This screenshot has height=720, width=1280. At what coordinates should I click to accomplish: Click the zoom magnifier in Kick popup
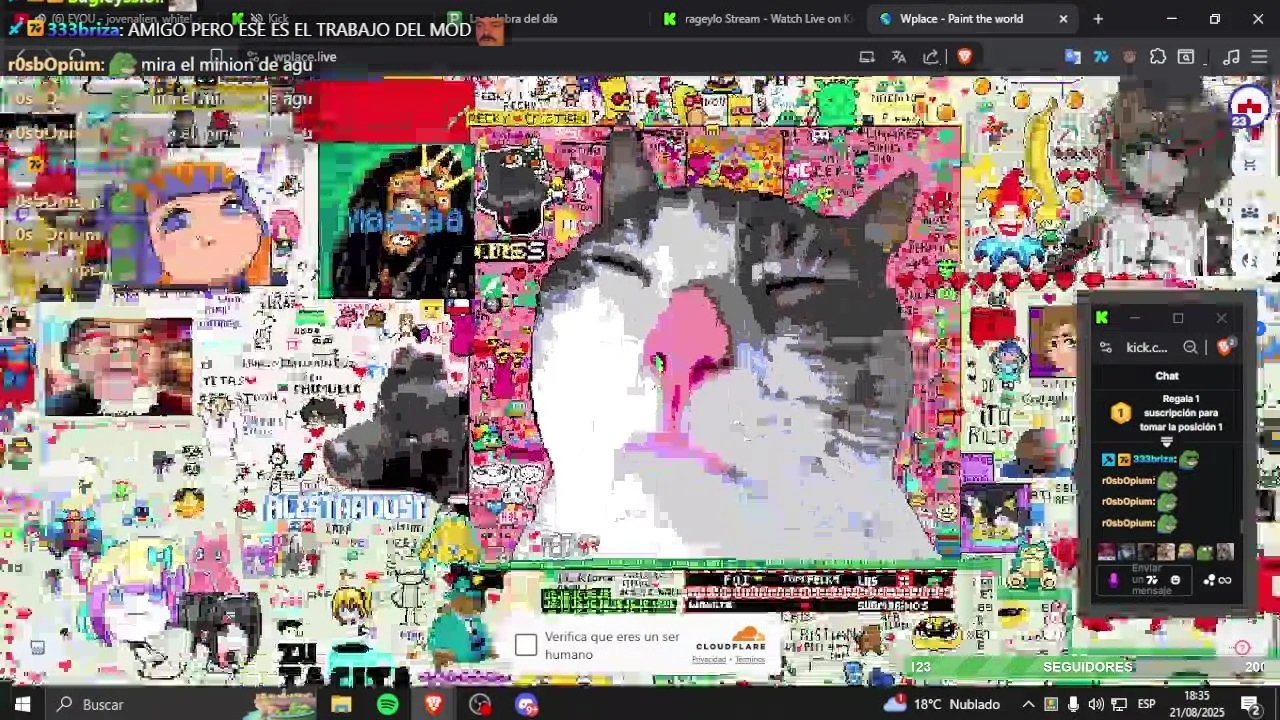pos(1190,347)
